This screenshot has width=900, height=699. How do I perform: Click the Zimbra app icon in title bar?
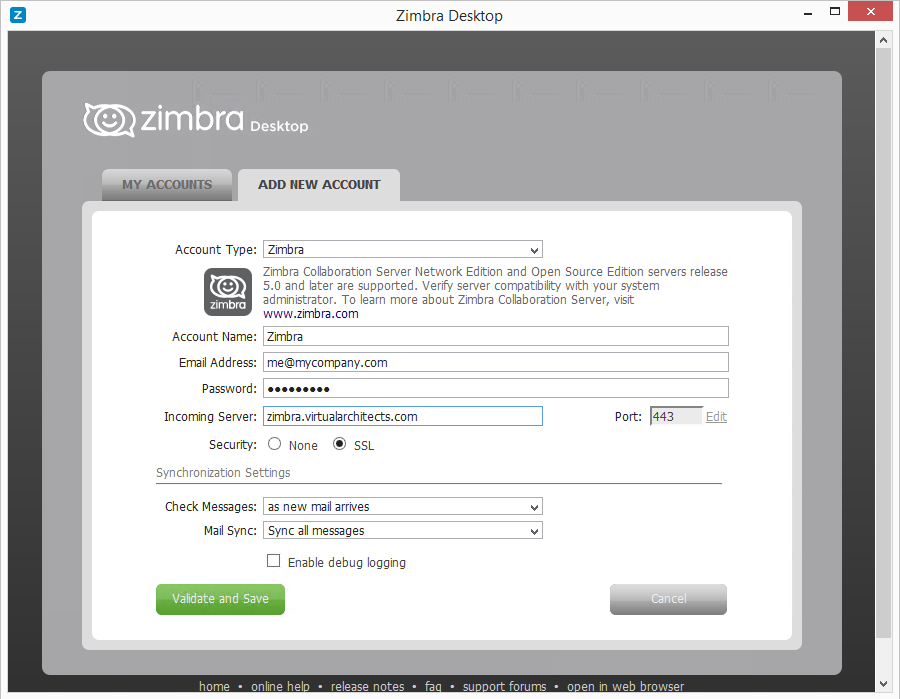18,15
